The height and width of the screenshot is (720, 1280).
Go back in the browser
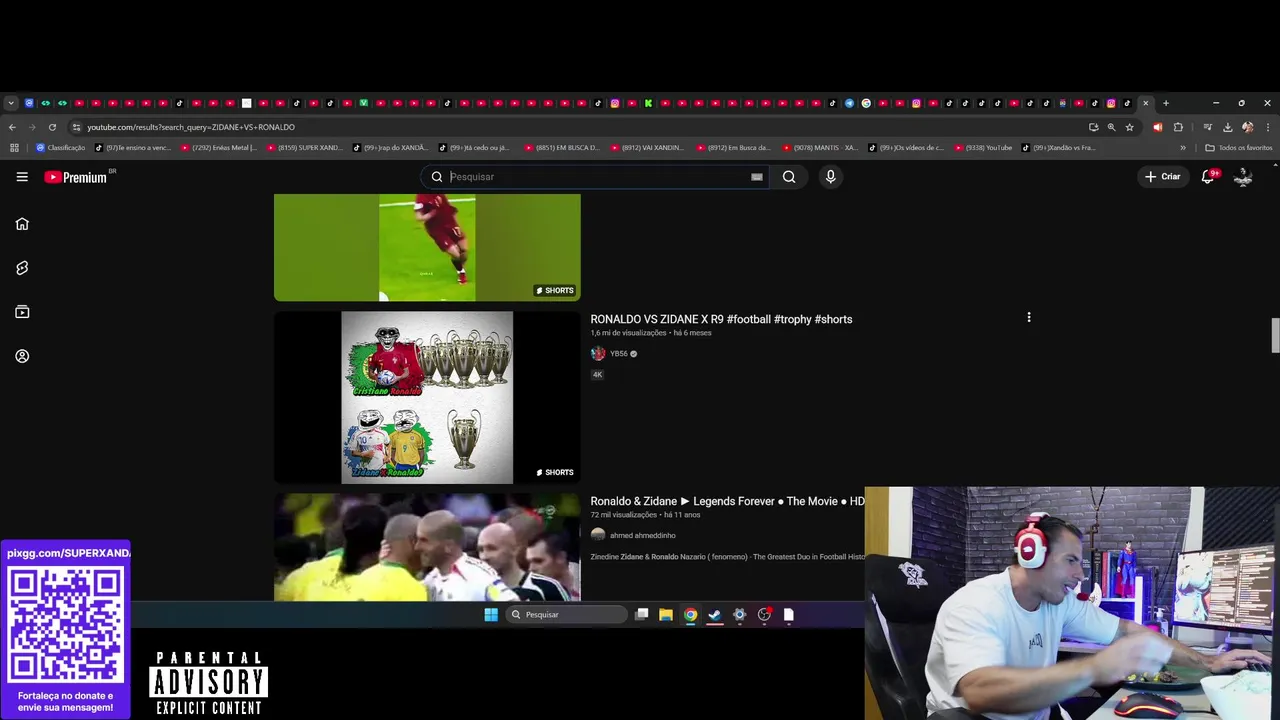coord(12,127)
